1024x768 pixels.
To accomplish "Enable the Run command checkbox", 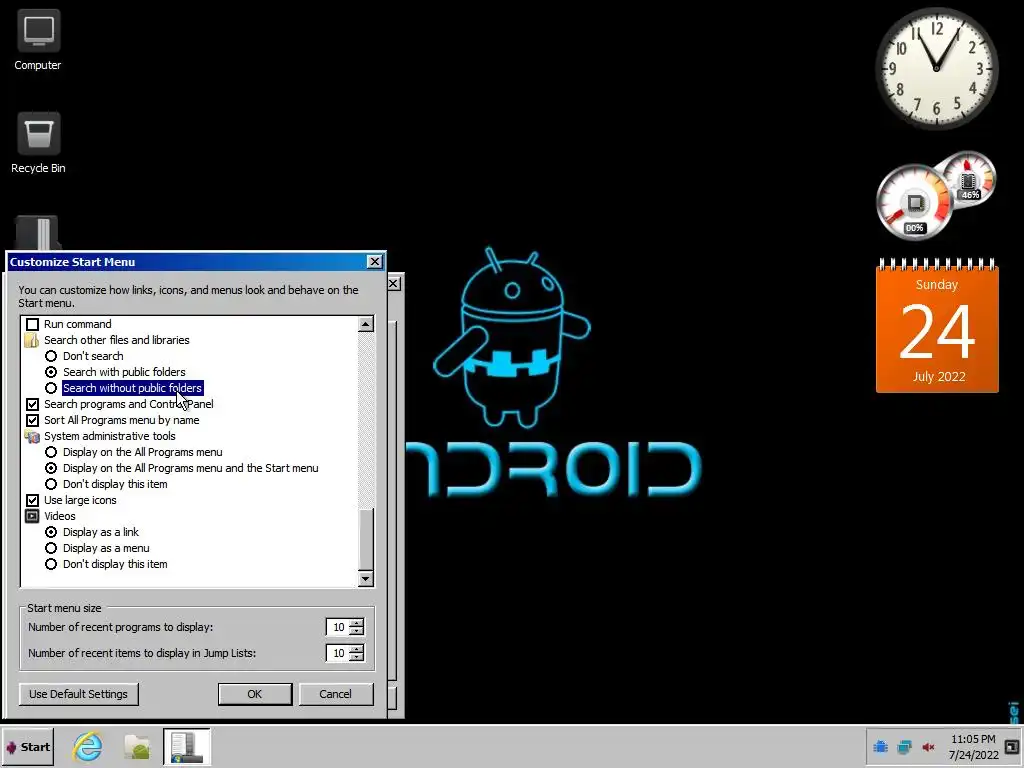I will [x=32, y=325].
